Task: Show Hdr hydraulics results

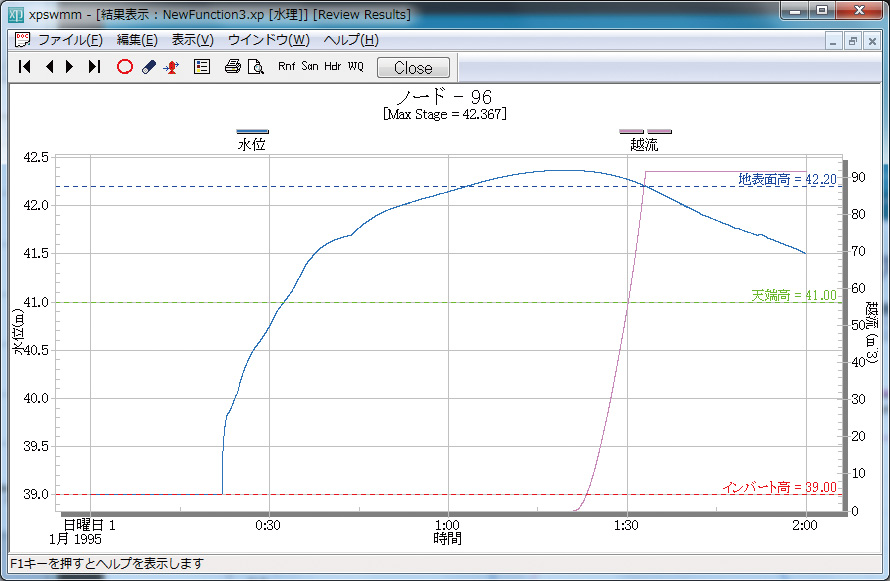Action: 333,67
